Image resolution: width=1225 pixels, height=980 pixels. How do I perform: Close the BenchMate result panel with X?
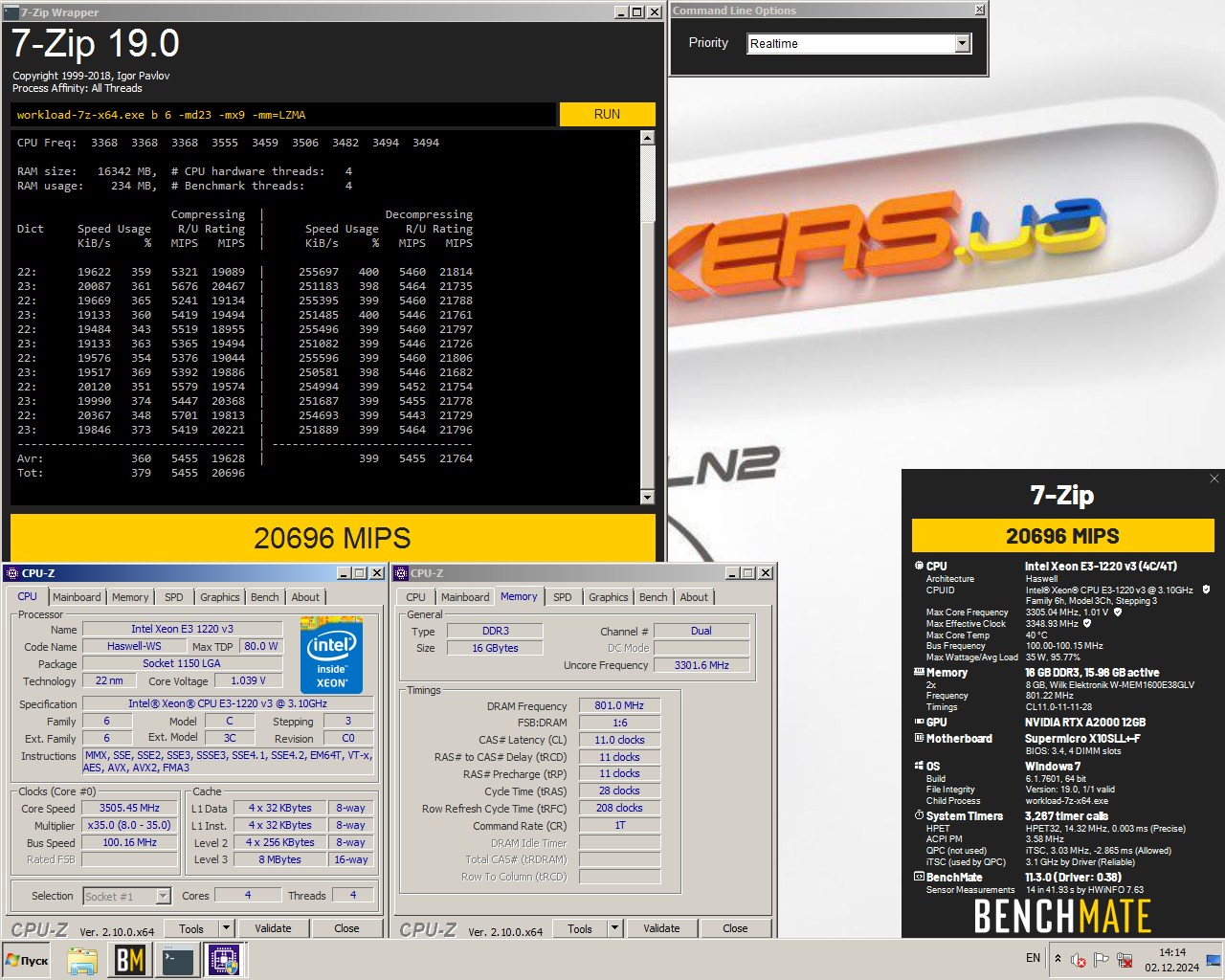click(x=1214, y=479)
